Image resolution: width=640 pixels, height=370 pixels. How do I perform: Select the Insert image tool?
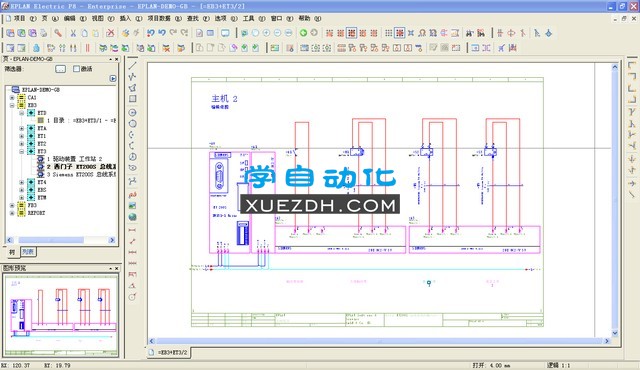point(133,206)
